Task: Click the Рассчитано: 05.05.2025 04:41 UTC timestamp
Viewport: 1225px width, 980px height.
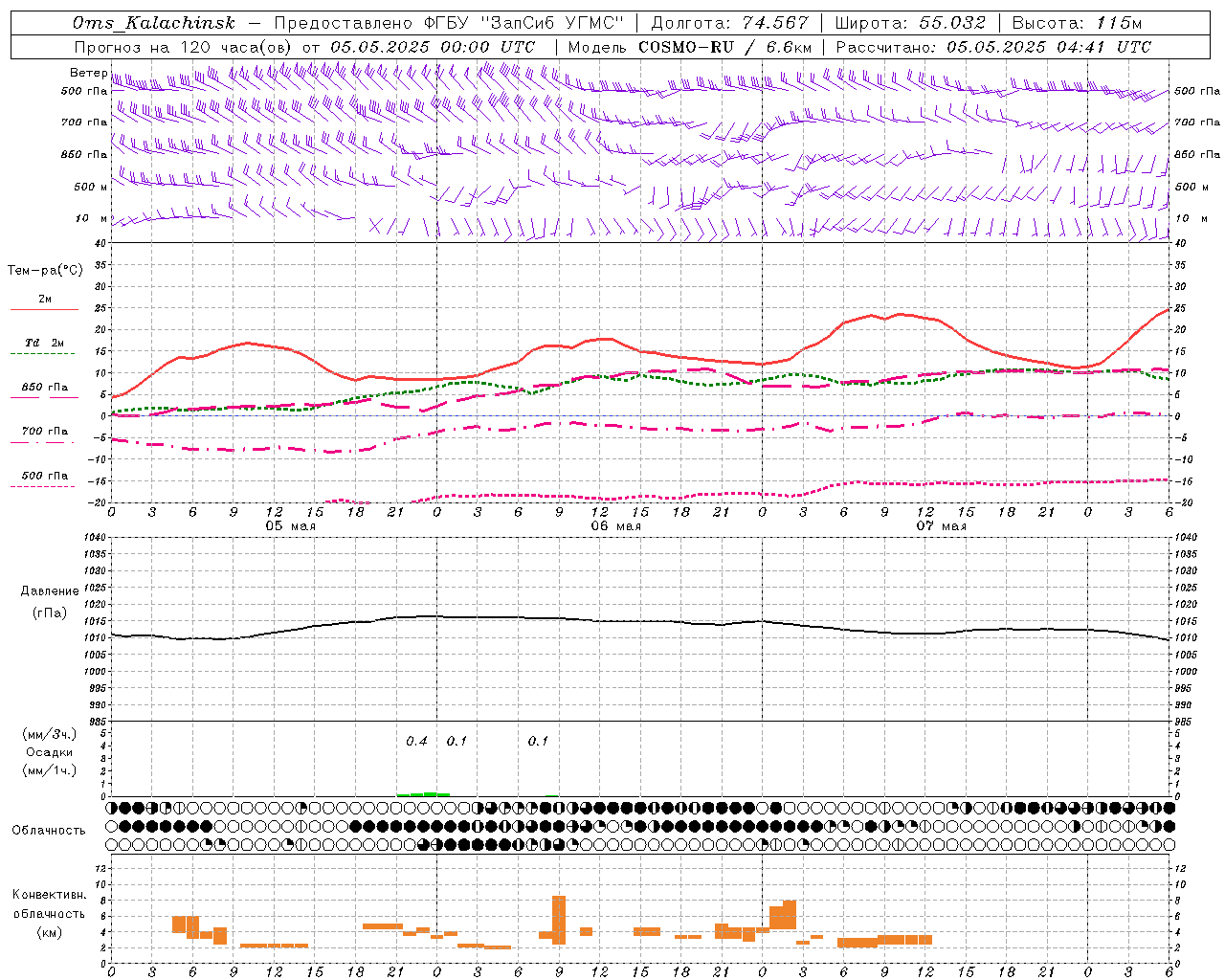Action: 993,47
